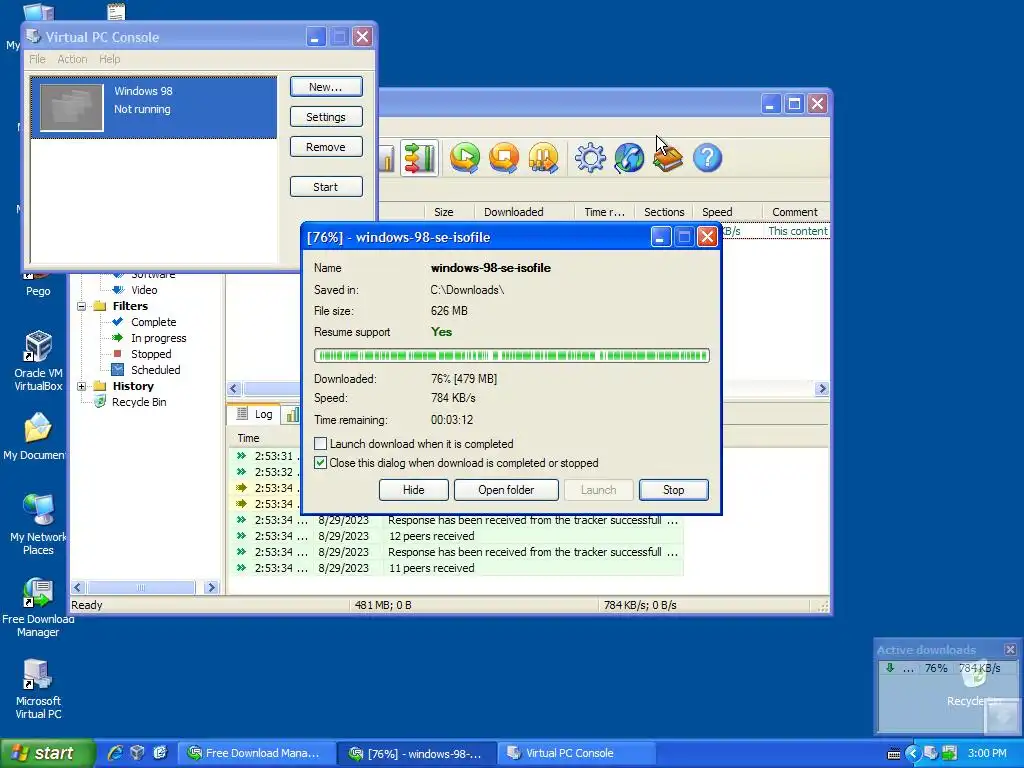The width and height of the screenshot is (1024, 768).
Task: Open My Documents desktop icon
Action: coord(34,436)
